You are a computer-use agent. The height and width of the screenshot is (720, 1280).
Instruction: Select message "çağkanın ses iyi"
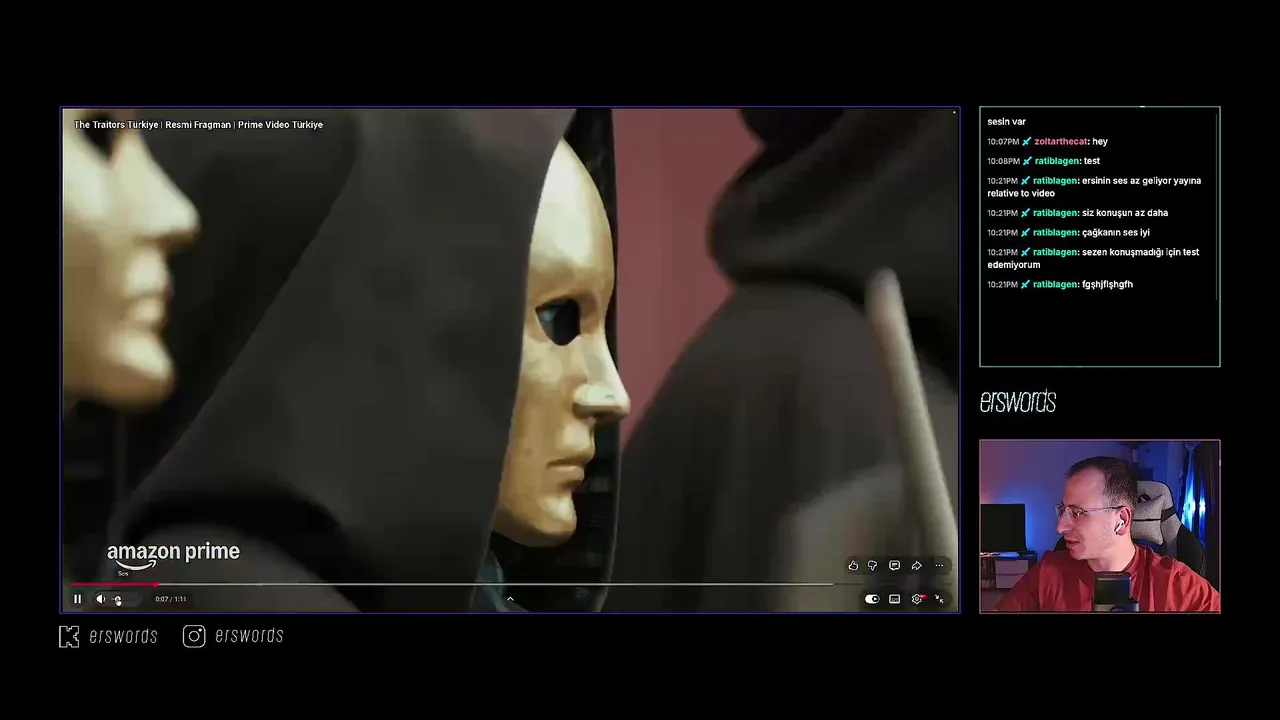pyautogui.click(x=1068, y=233)
